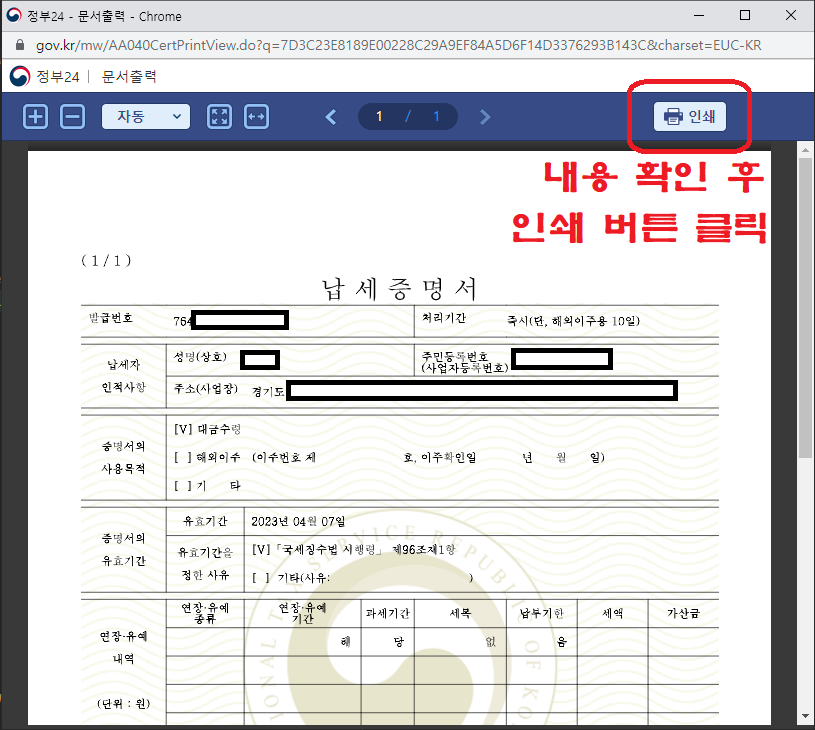Open the 자동 zoom level dropdown

click(146, 116)
